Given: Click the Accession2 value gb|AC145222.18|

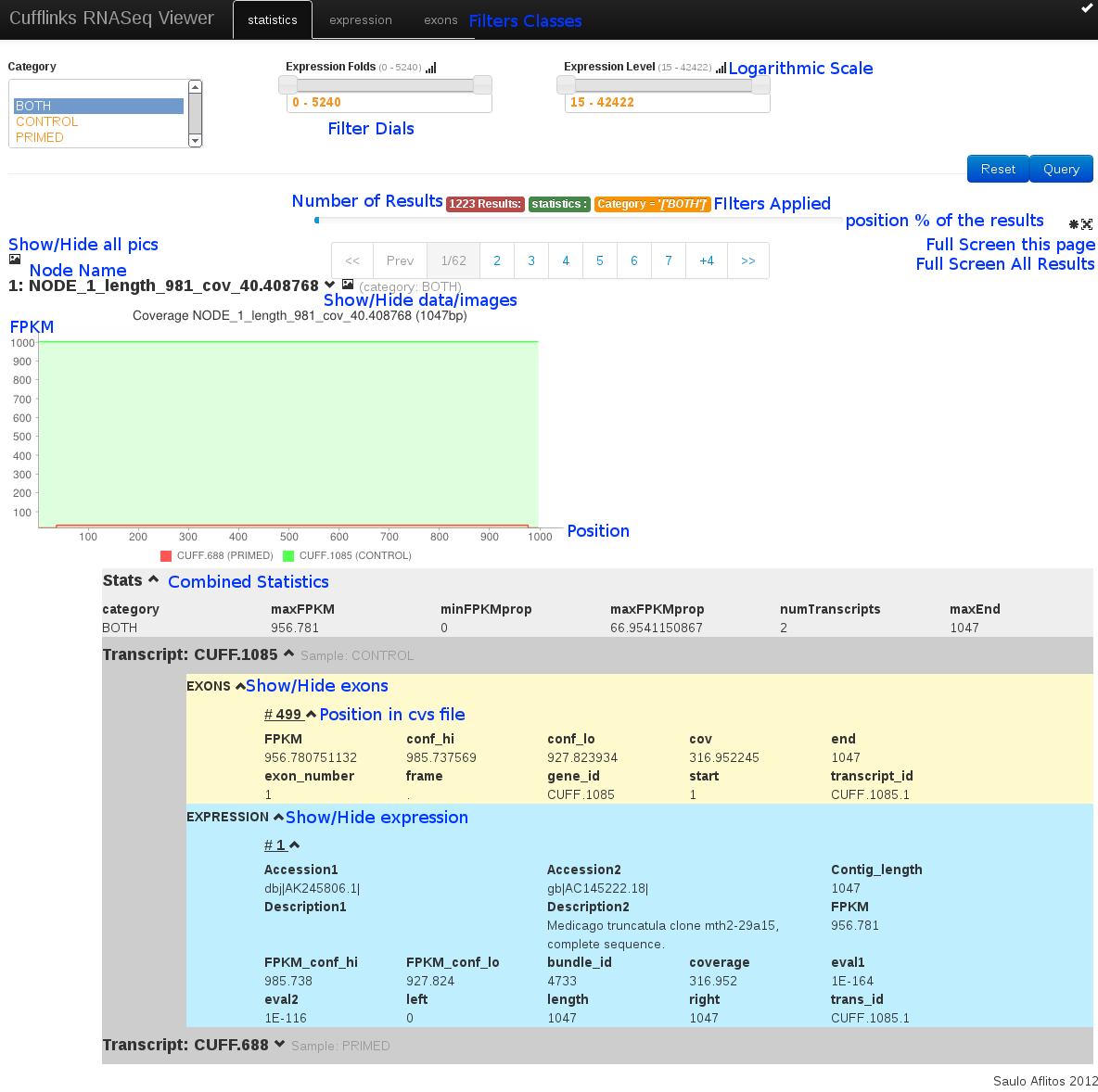Looking at the screenshot, I should (x=597, y=888).
